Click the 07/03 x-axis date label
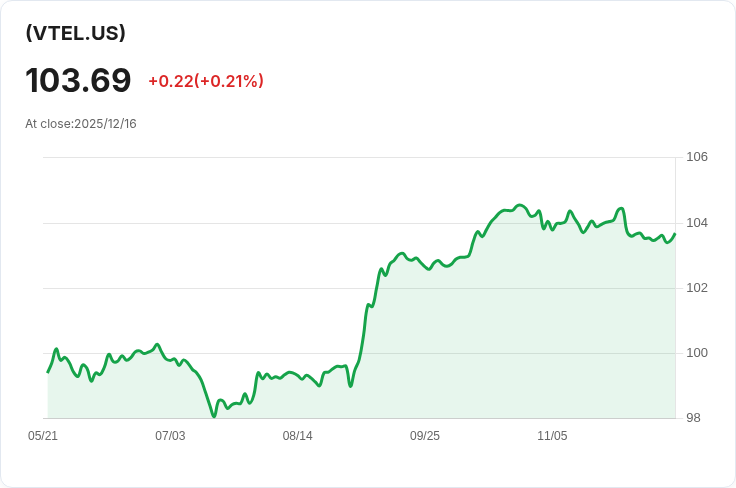This screenshot has height=488, width=736. click(x=170, y=436)
